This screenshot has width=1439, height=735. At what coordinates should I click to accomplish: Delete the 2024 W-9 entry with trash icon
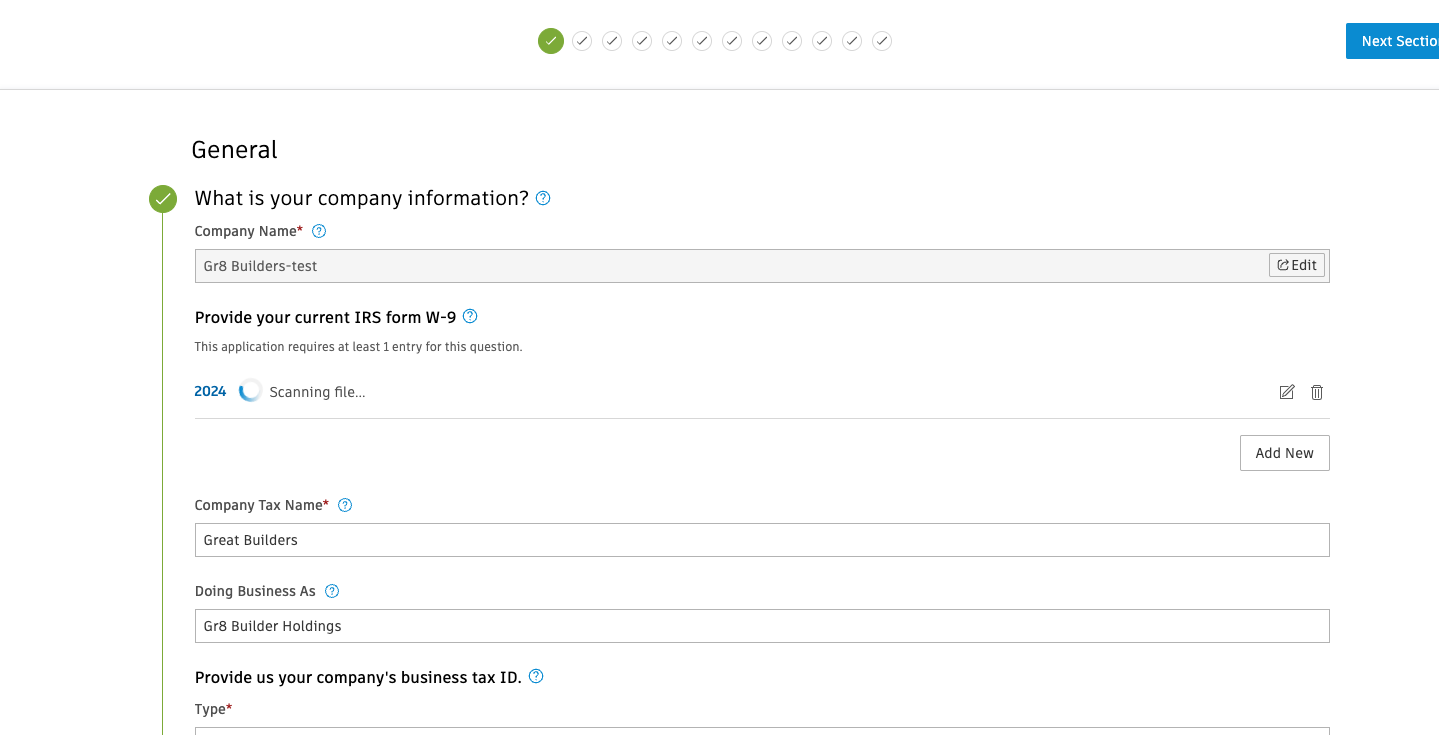pyautogui.click(x=1317, y=392)
